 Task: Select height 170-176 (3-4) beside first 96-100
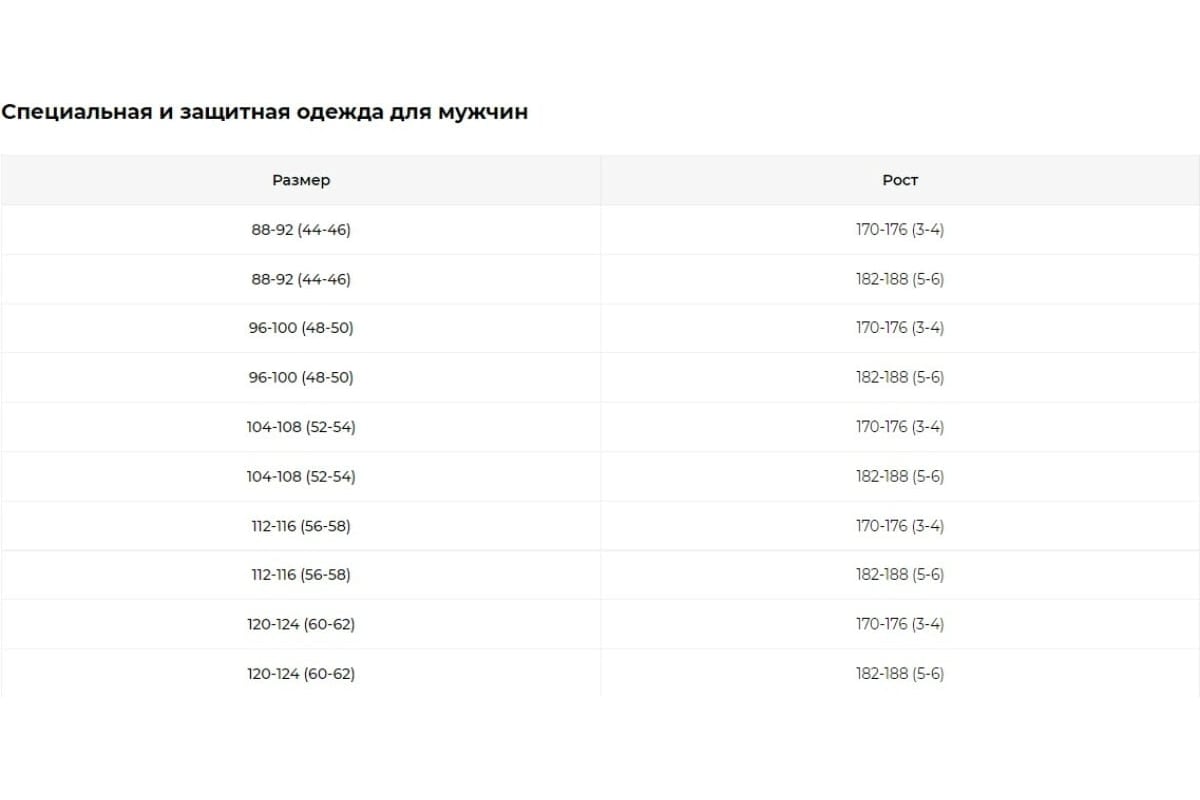point(900,328)
